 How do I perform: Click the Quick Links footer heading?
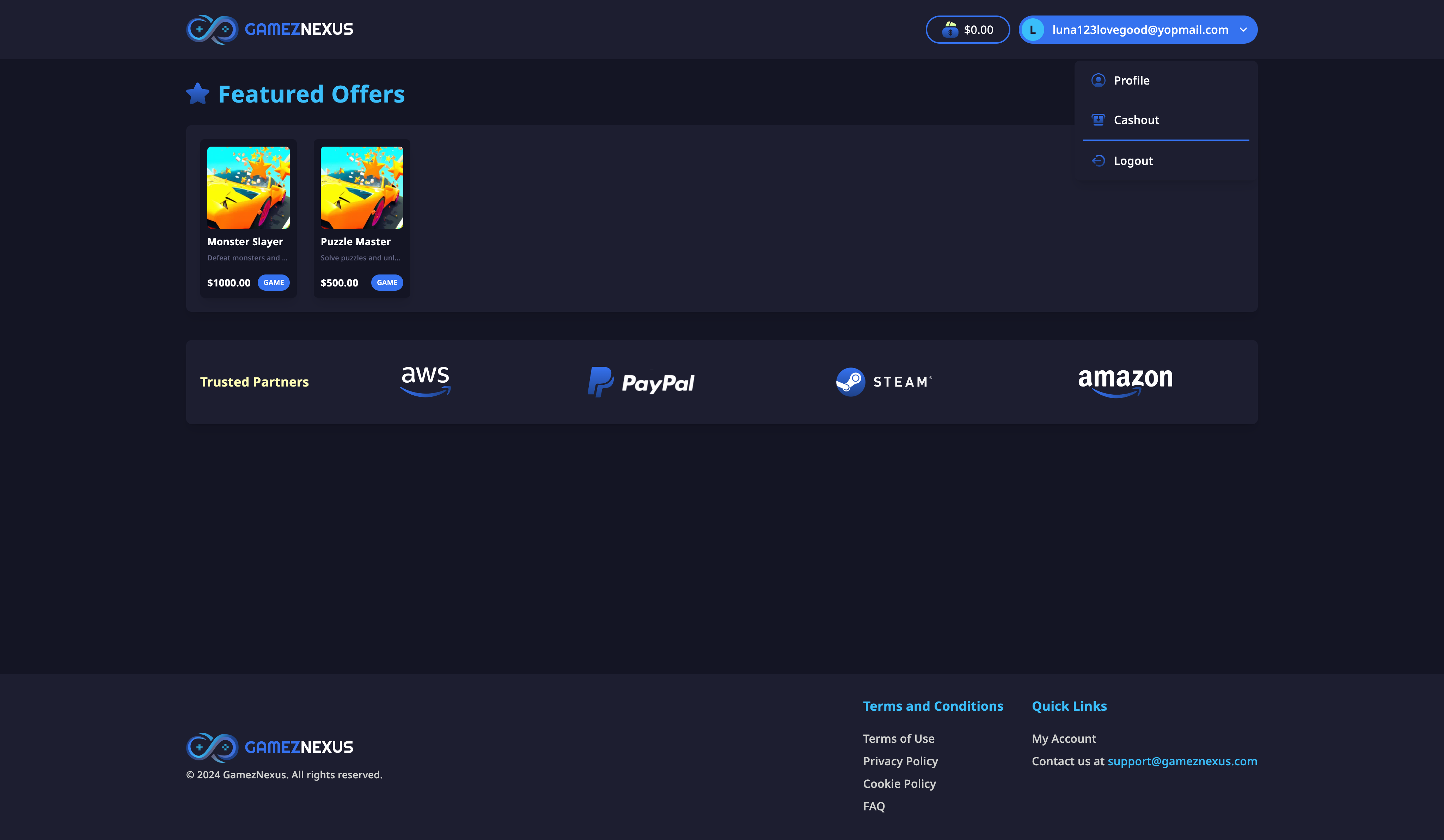tap(1069, 706)
